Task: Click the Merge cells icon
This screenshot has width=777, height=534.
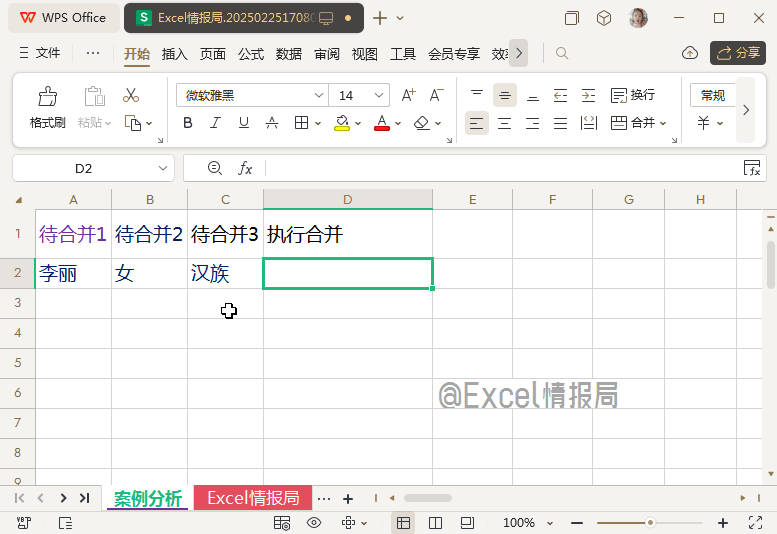Action: coord(618,123)
